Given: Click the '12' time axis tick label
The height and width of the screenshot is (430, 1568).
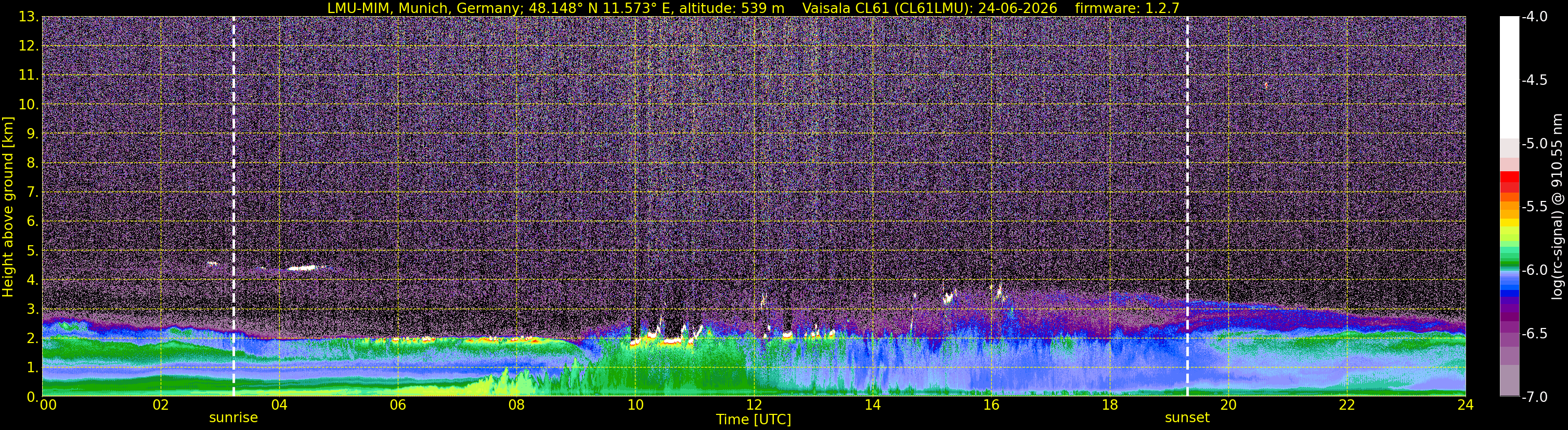Looking at the screenshot, I should [754, 405].
